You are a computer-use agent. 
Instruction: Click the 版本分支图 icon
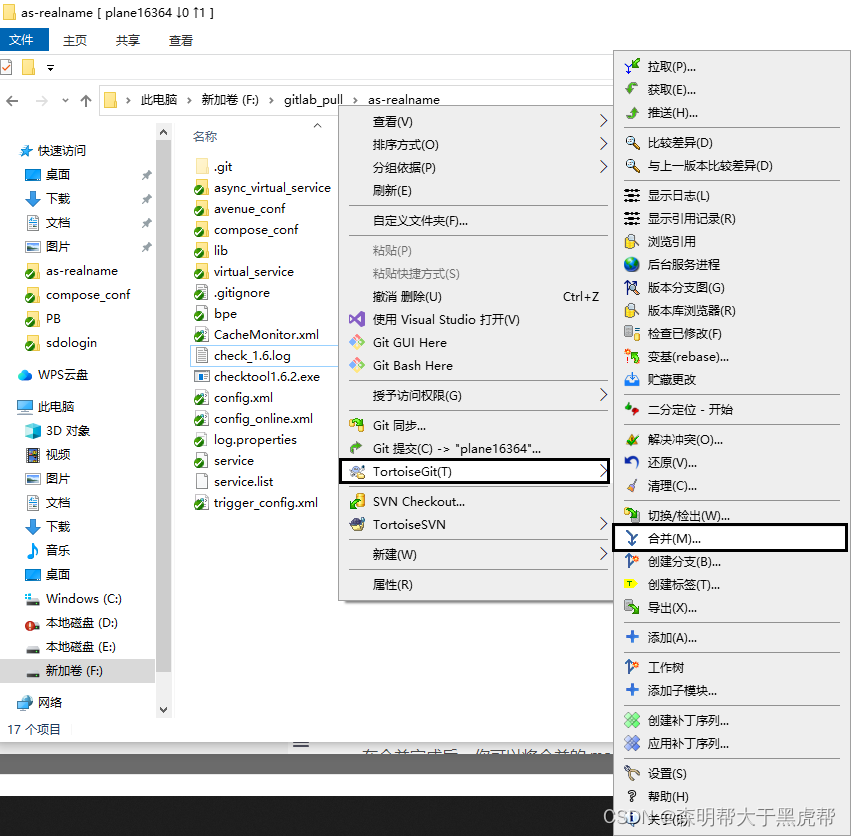click(632, 287)
